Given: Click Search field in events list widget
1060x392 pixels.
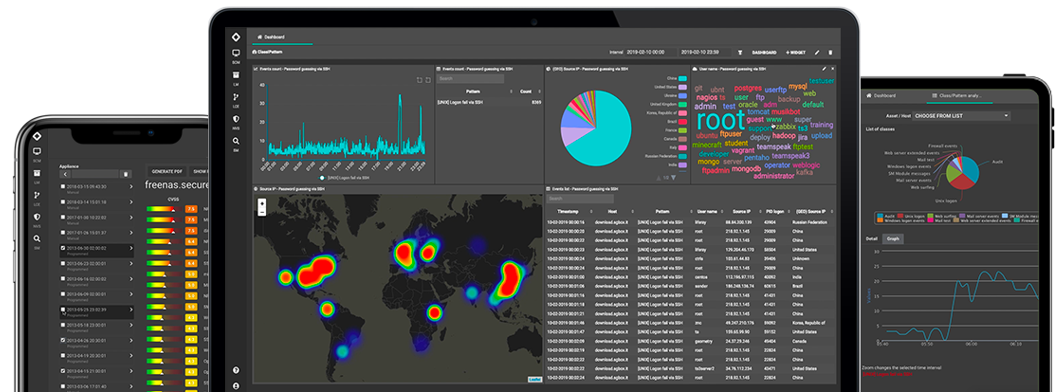Looking at the screenshot, I should click(x=580, y=199).
